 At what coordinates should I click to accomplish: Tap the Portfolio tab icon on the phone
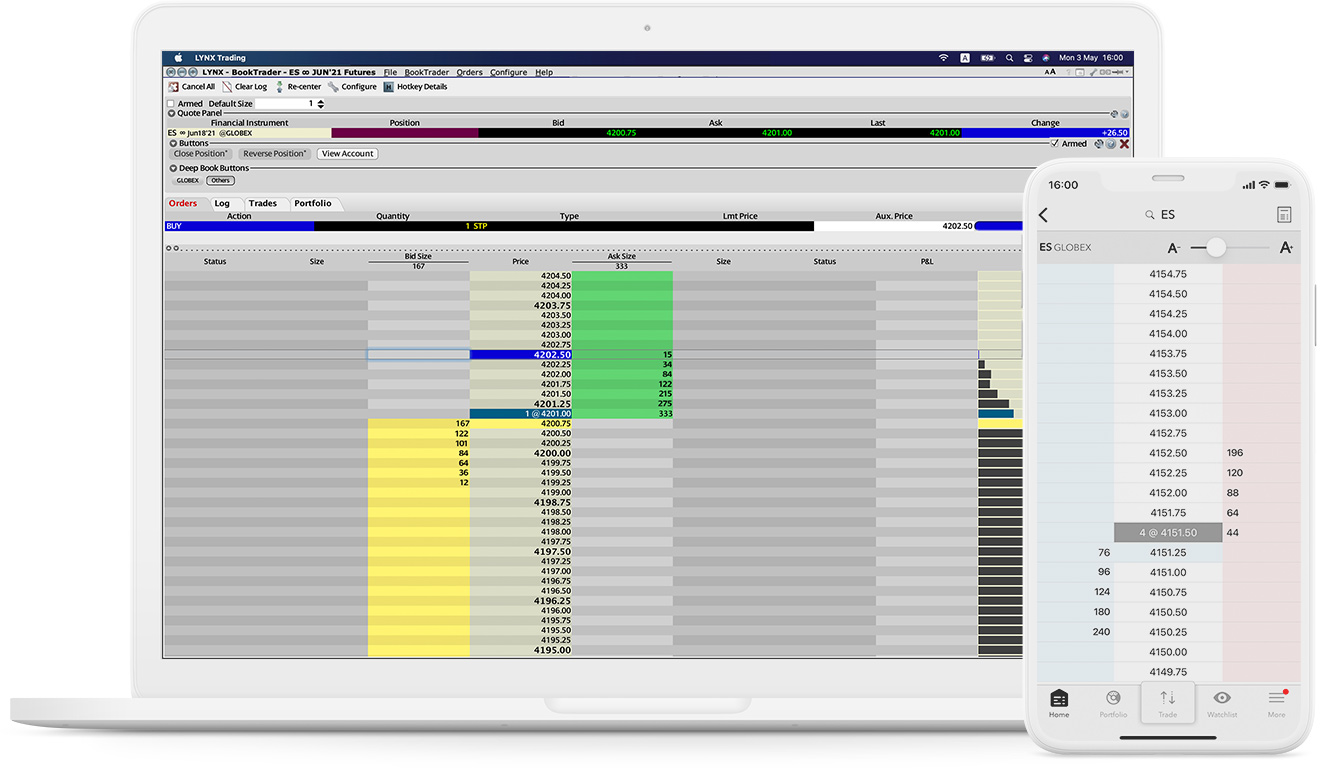pos(1113,698)
